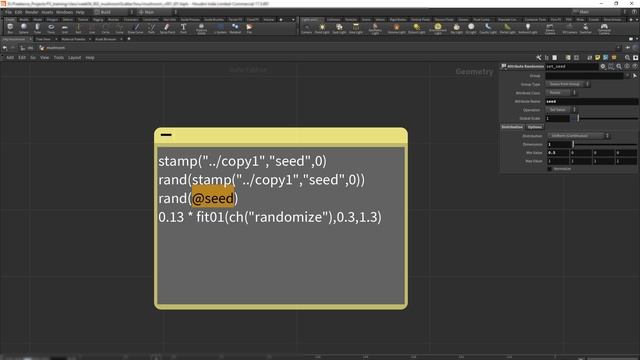Open the Attribute Class dropdown
Screen dimensions: 640x360
coord(561,93)
